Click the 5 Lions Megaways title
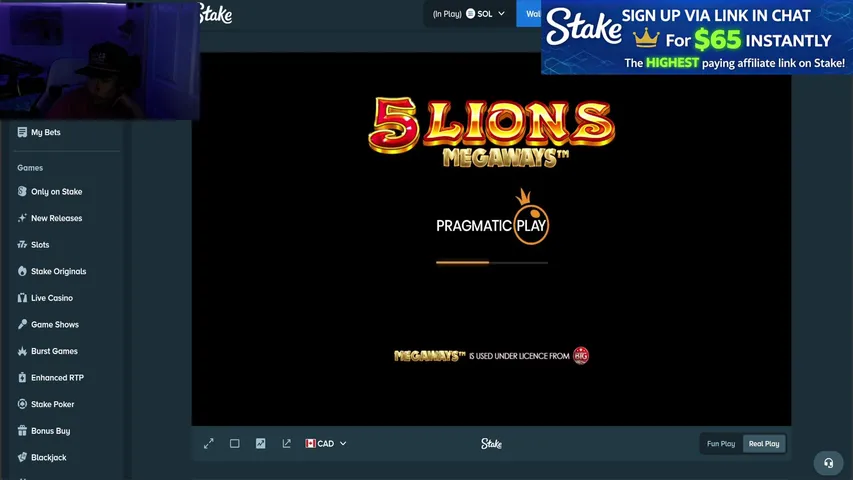This screenshot has width=853, height=480. click(492, 132)
